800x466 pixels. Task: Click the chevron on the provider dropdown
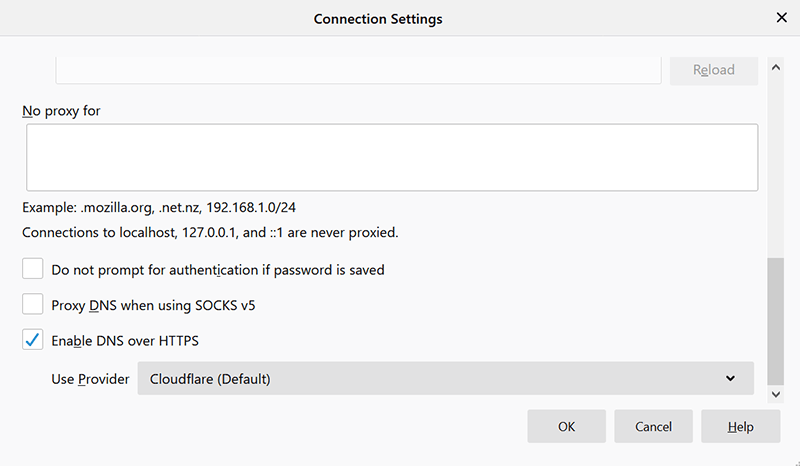(x=730, y=379)
